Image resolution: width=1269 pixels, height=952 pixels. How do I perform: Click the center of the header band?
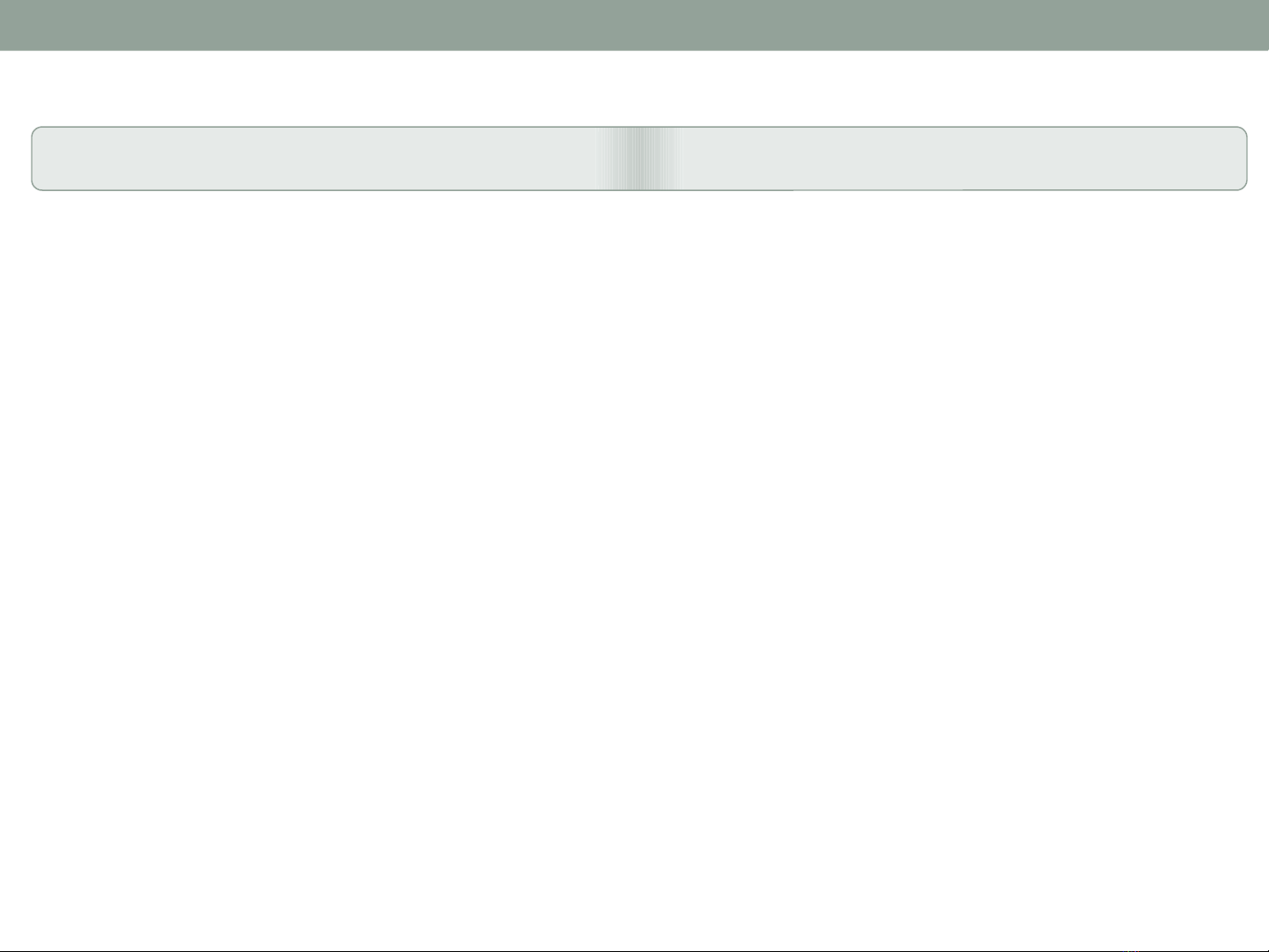click(634, 25)
